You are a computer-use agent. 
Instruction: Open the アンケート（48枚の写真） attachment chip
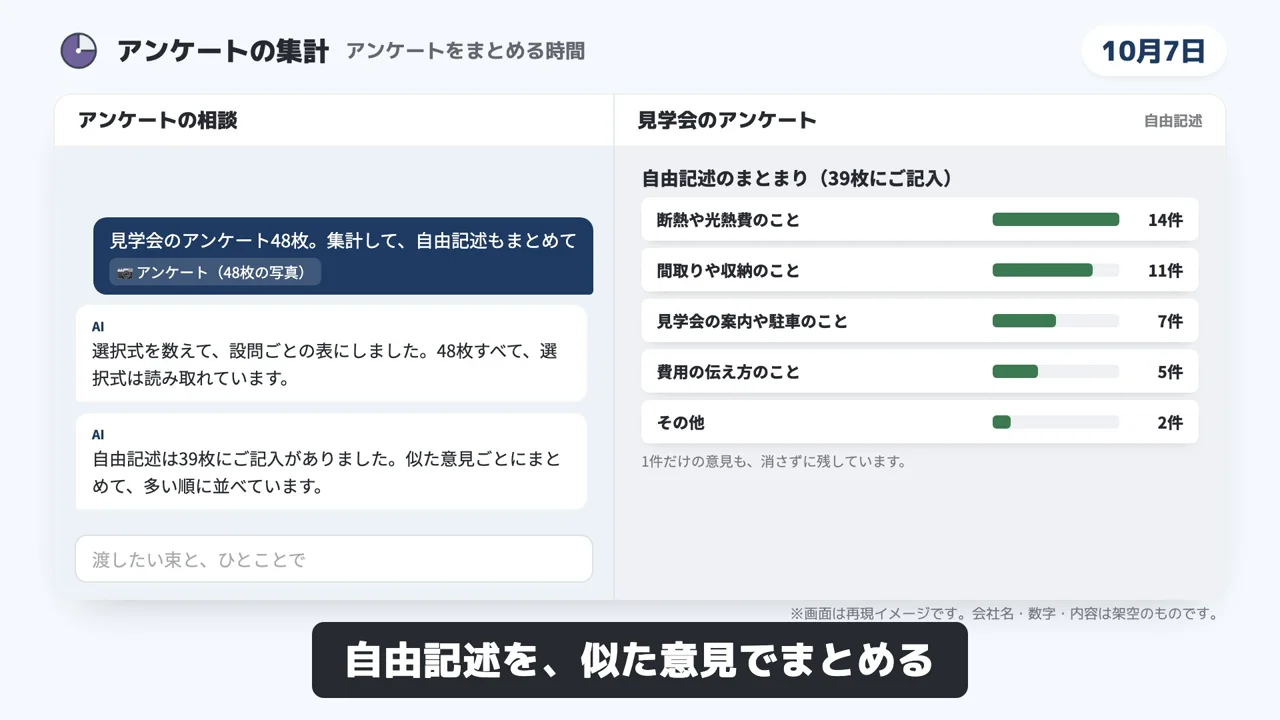pyautogui.click(x=215, y=272)
